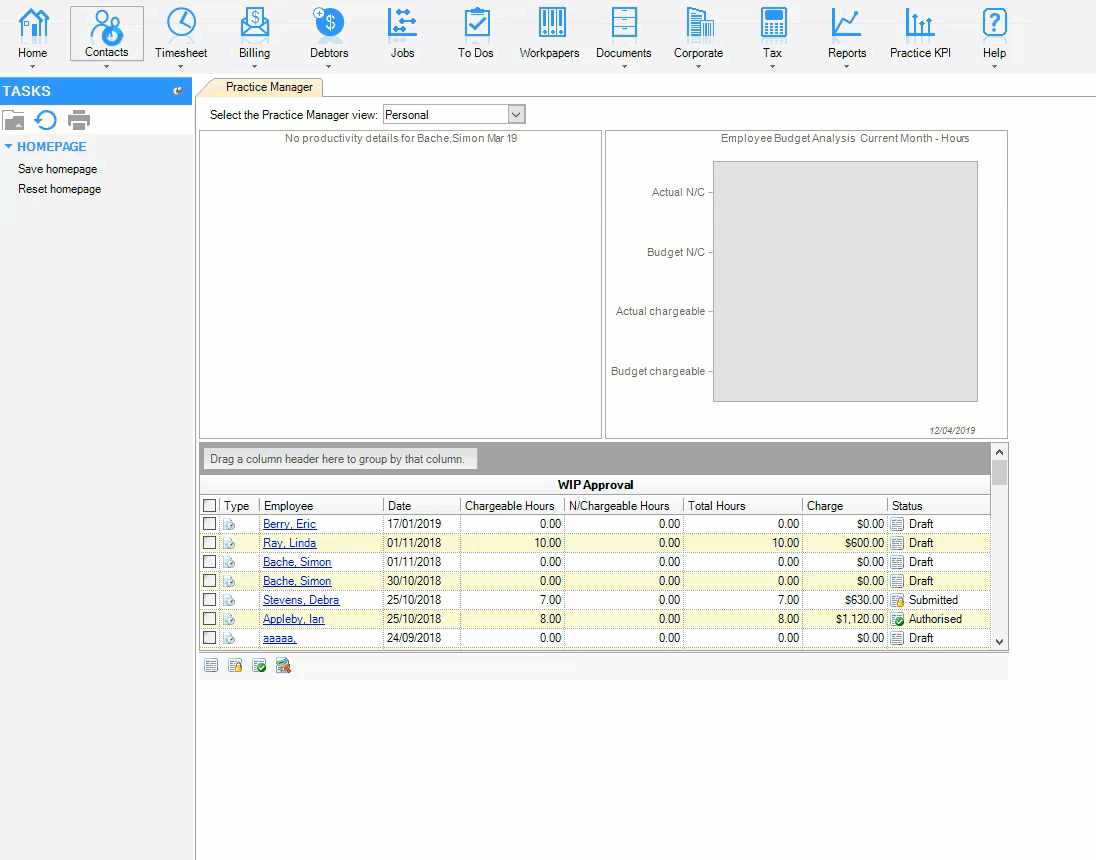
Task: Open the To Dos clipboard icon
Action: click(x=476, y=23)
